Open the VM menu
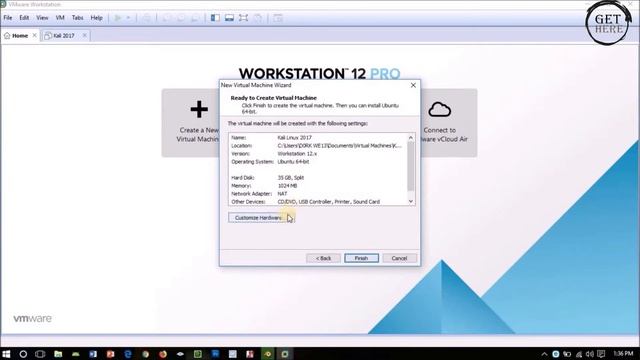640x360 pixels. [60, 18]
